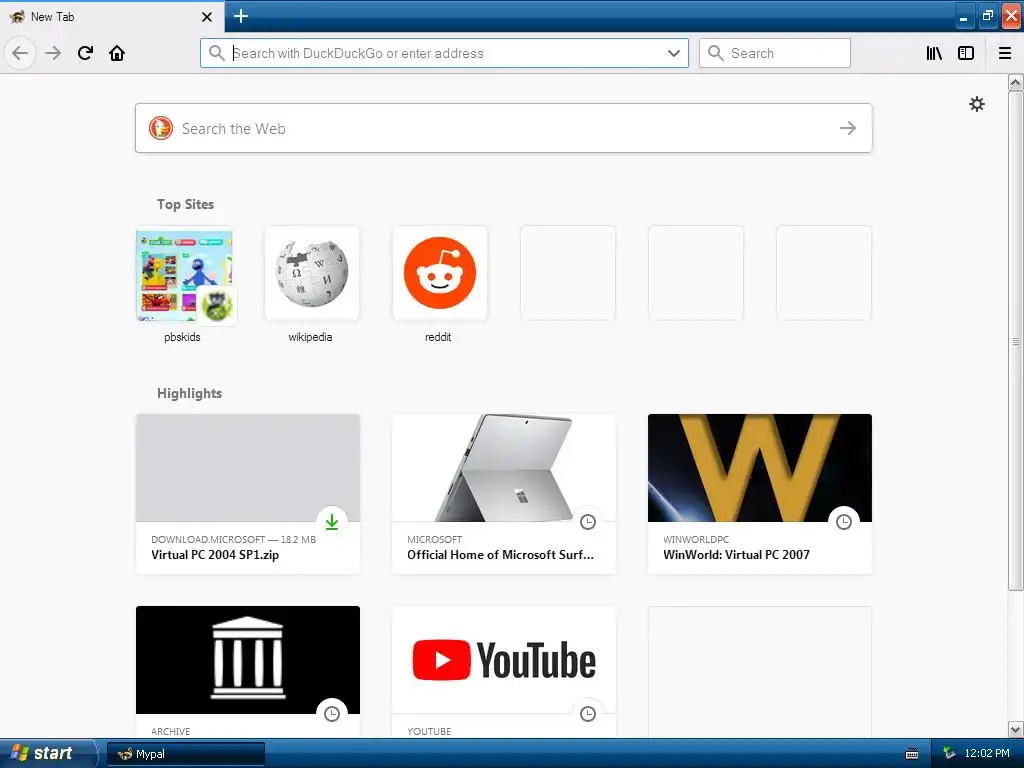1024x768 pixels.
Task: Open new tab page preferences gear
Action: pyautogui.click(x=976, y=104)
